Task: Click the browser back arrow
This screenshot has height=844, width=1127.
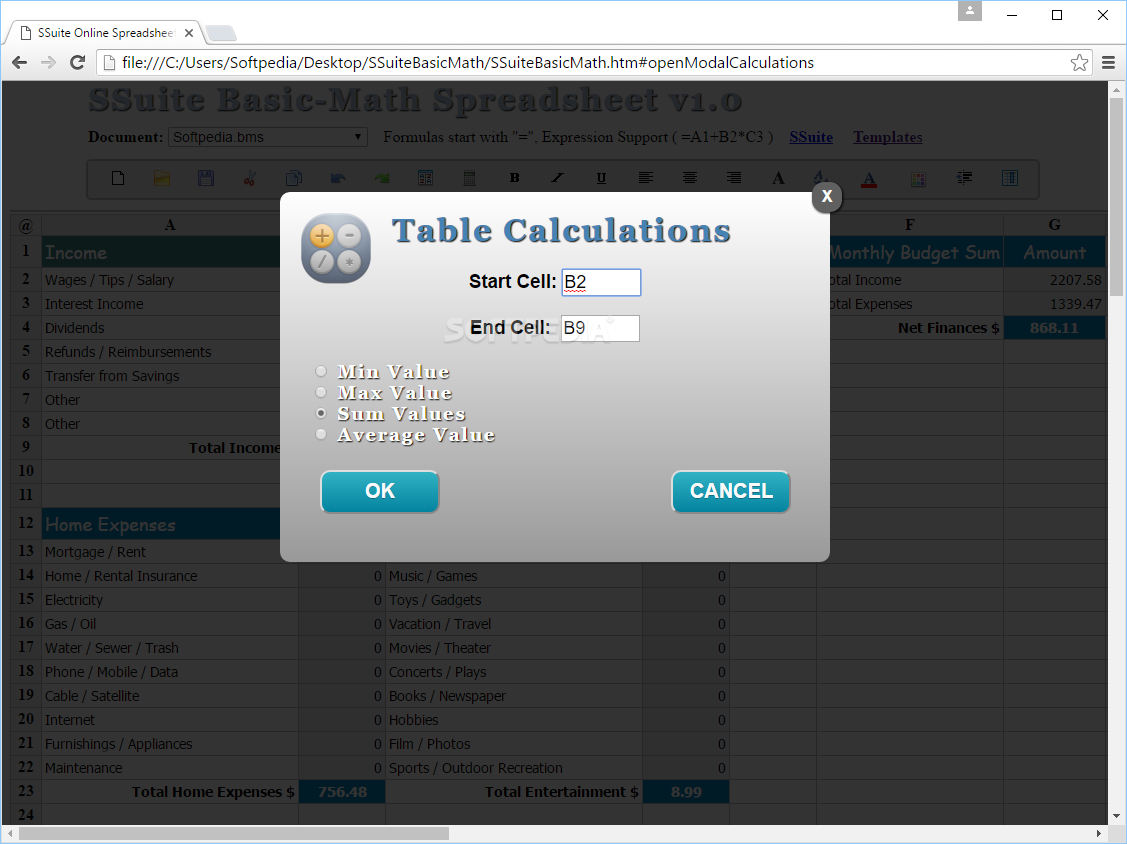Action: [19, 63]
